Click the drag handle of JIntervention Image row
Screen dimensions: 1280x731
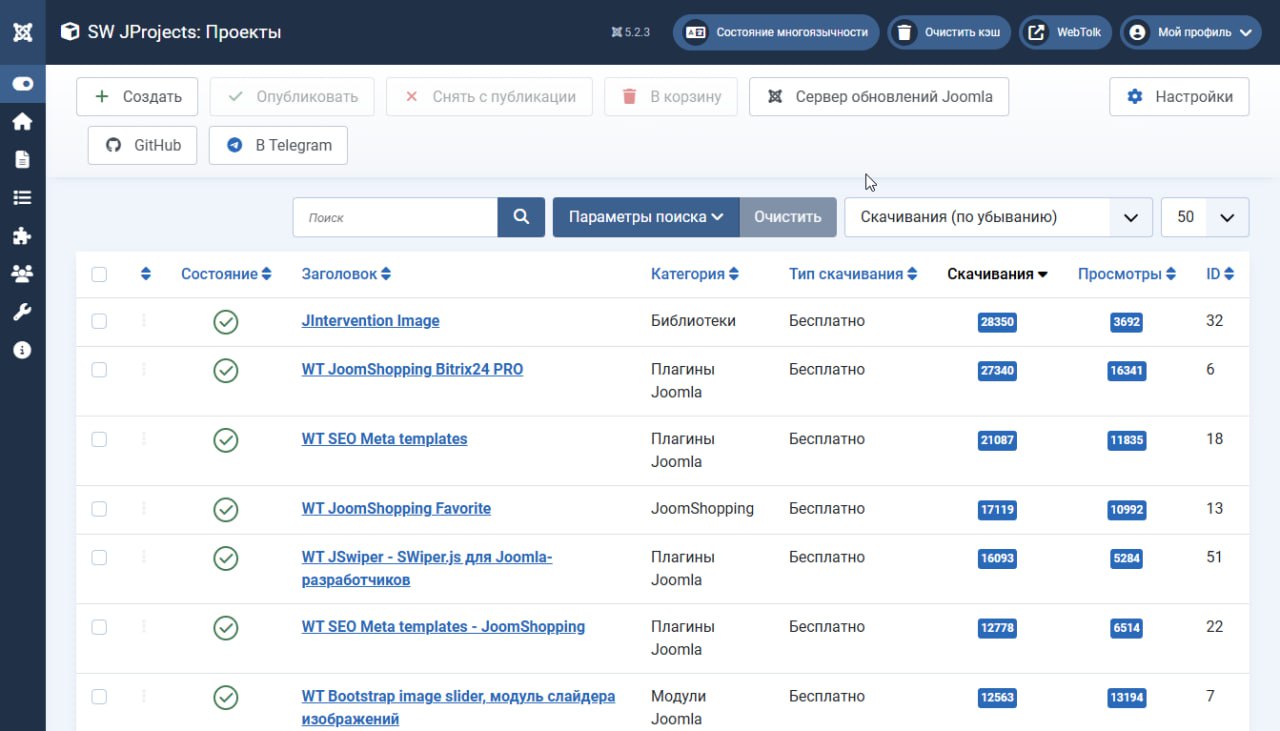(x=143, y=321)
